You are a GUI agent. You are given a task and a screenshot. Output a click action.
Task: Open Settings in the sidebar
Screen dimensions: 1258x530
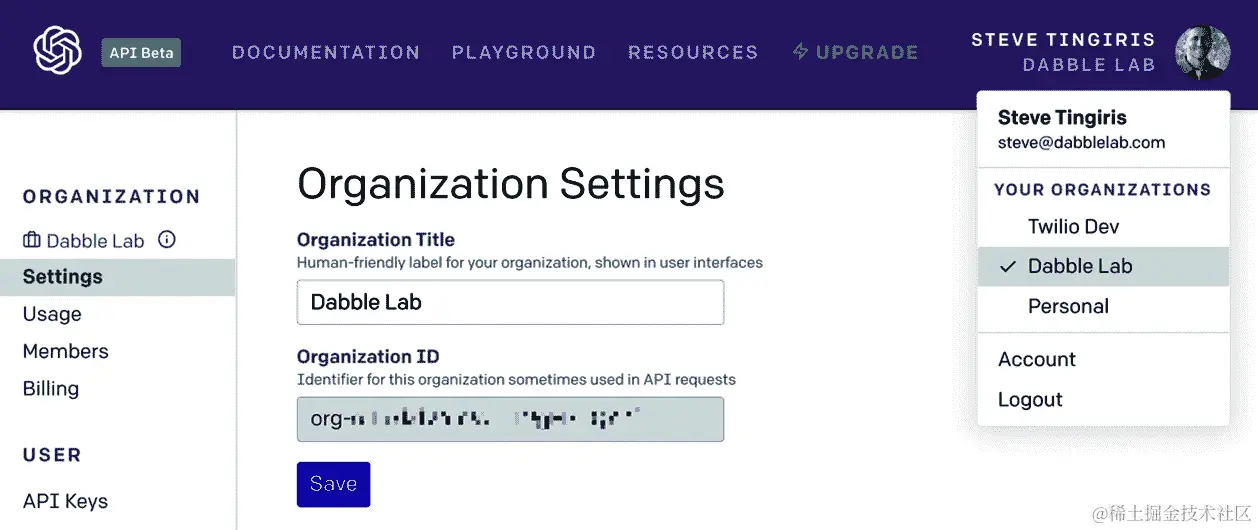[x=118, y=277]
